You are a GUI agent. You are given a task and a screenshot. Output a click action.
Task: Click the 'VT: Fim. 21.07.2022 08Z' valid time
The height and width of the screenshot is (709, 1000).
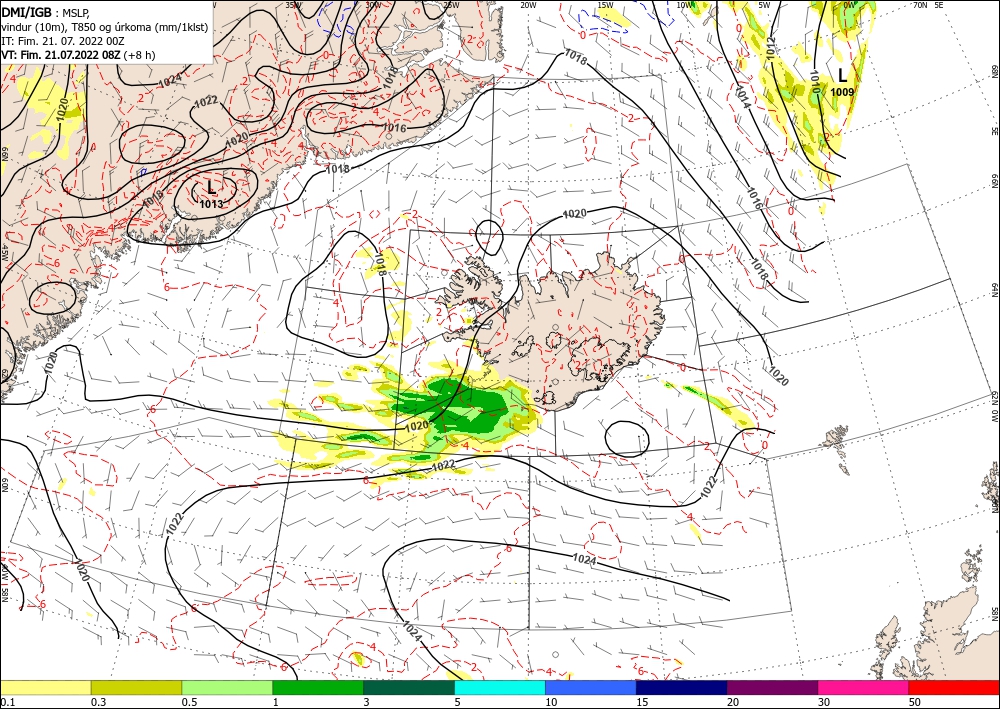coord(61,55)
